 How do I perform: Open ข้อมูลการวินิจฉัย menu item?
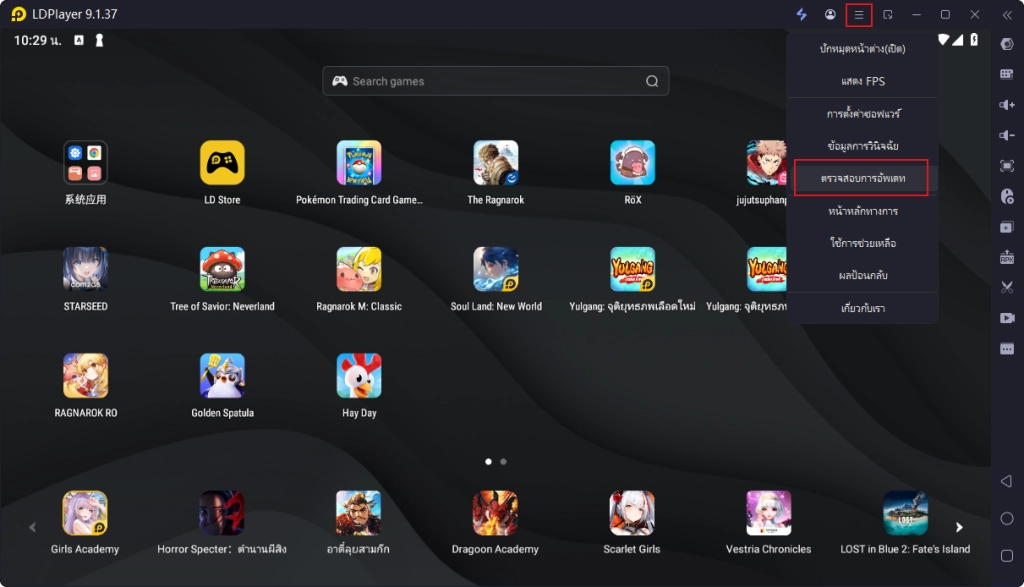tap(863, 146)
